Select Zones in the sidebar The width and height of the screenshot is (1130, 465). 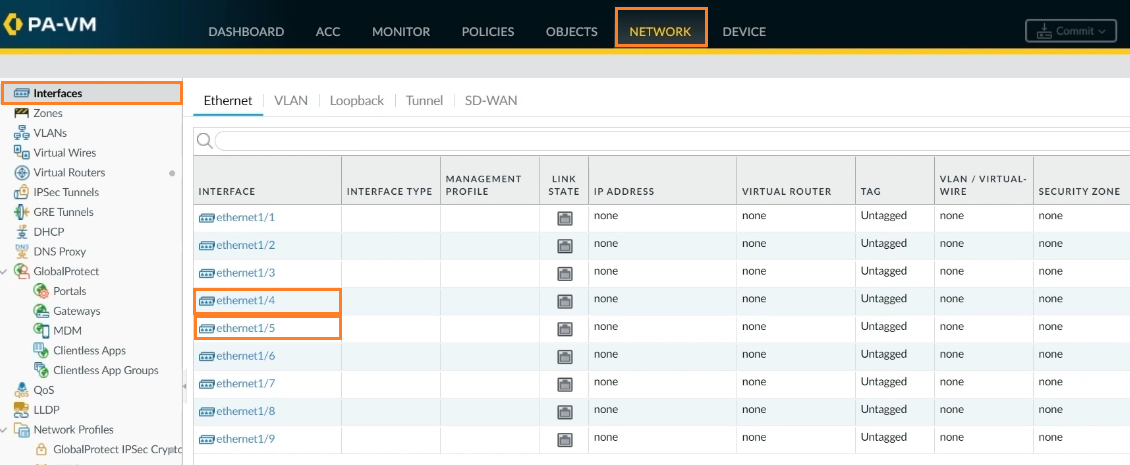pyautogui.click(x=48, y=113)
